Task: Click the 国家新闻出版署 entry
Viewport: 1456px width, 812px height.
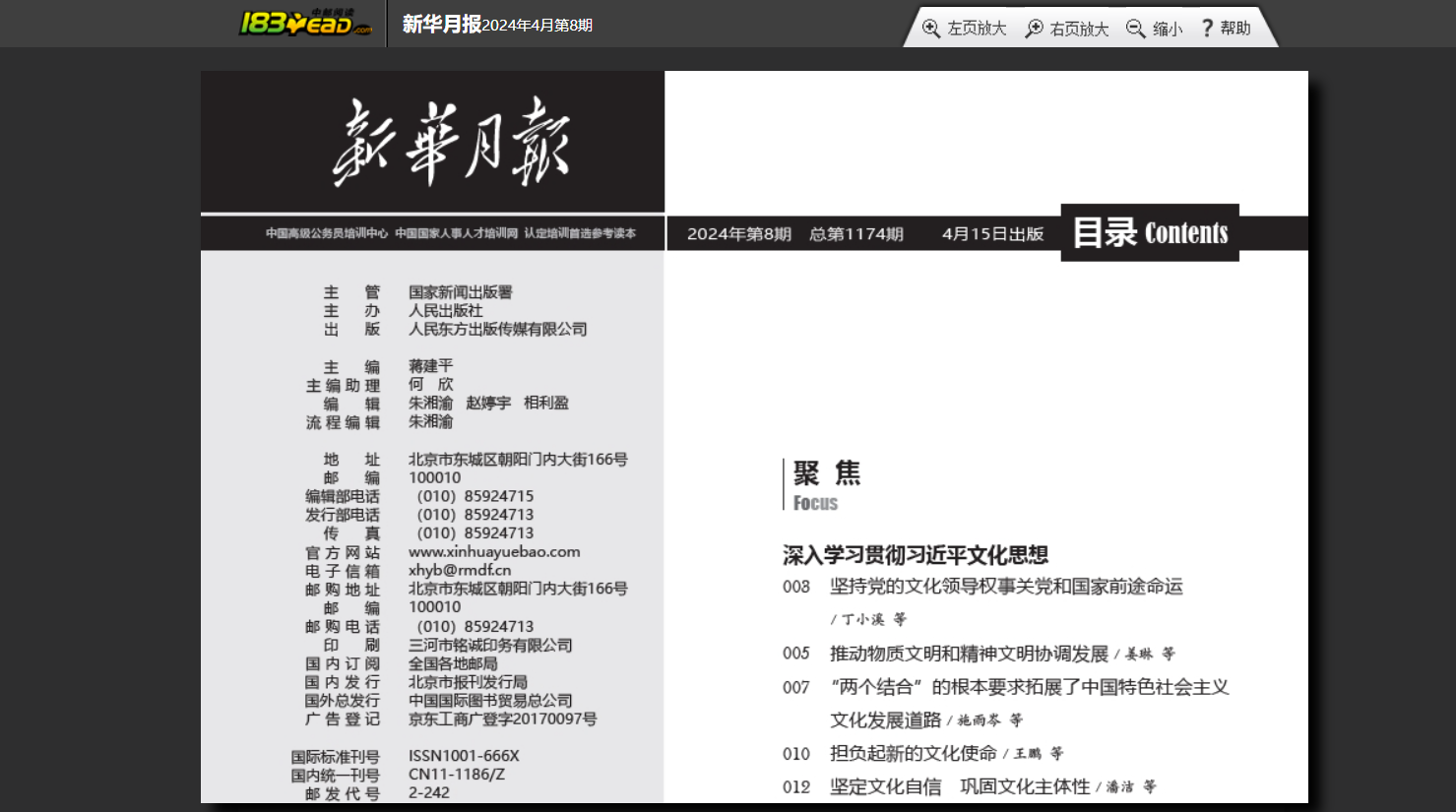Action: 461,292
